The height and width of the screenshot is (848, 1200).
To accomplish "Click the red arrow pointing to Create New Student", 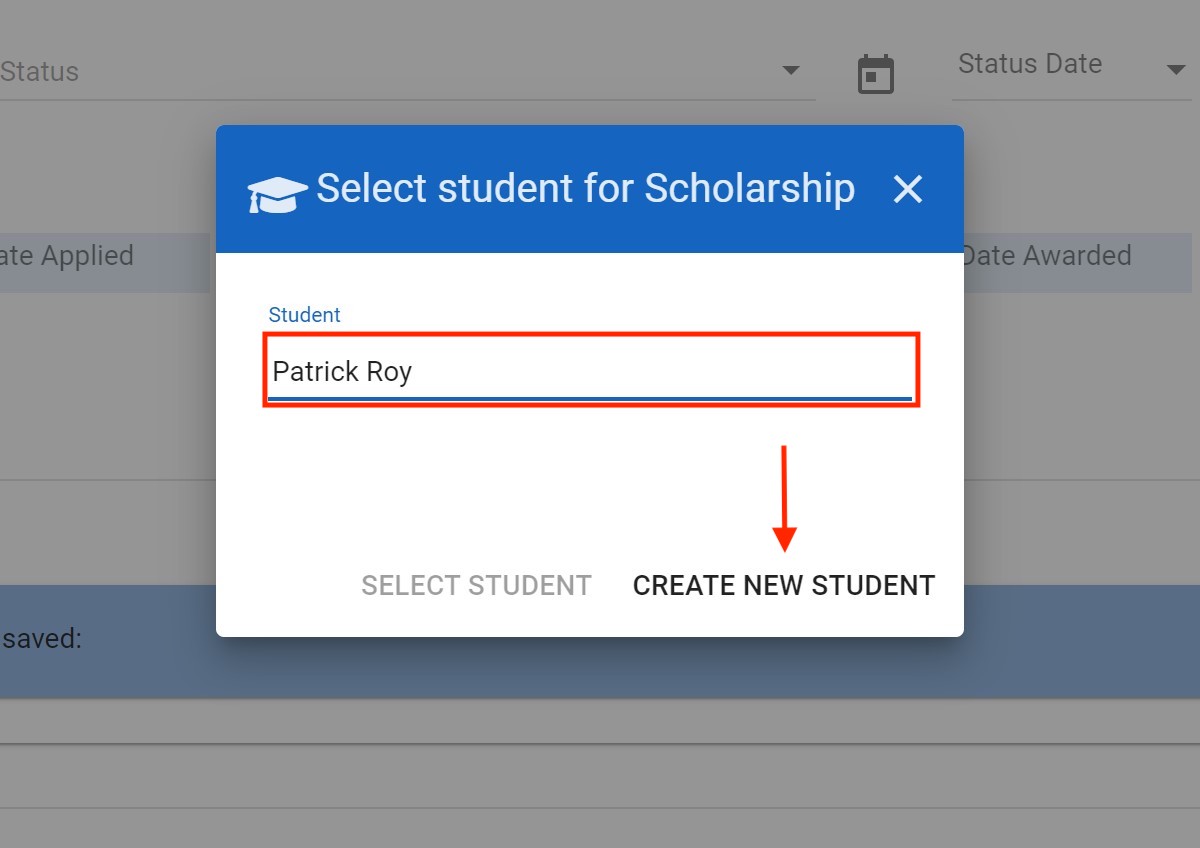I will (x=784, y=498).
